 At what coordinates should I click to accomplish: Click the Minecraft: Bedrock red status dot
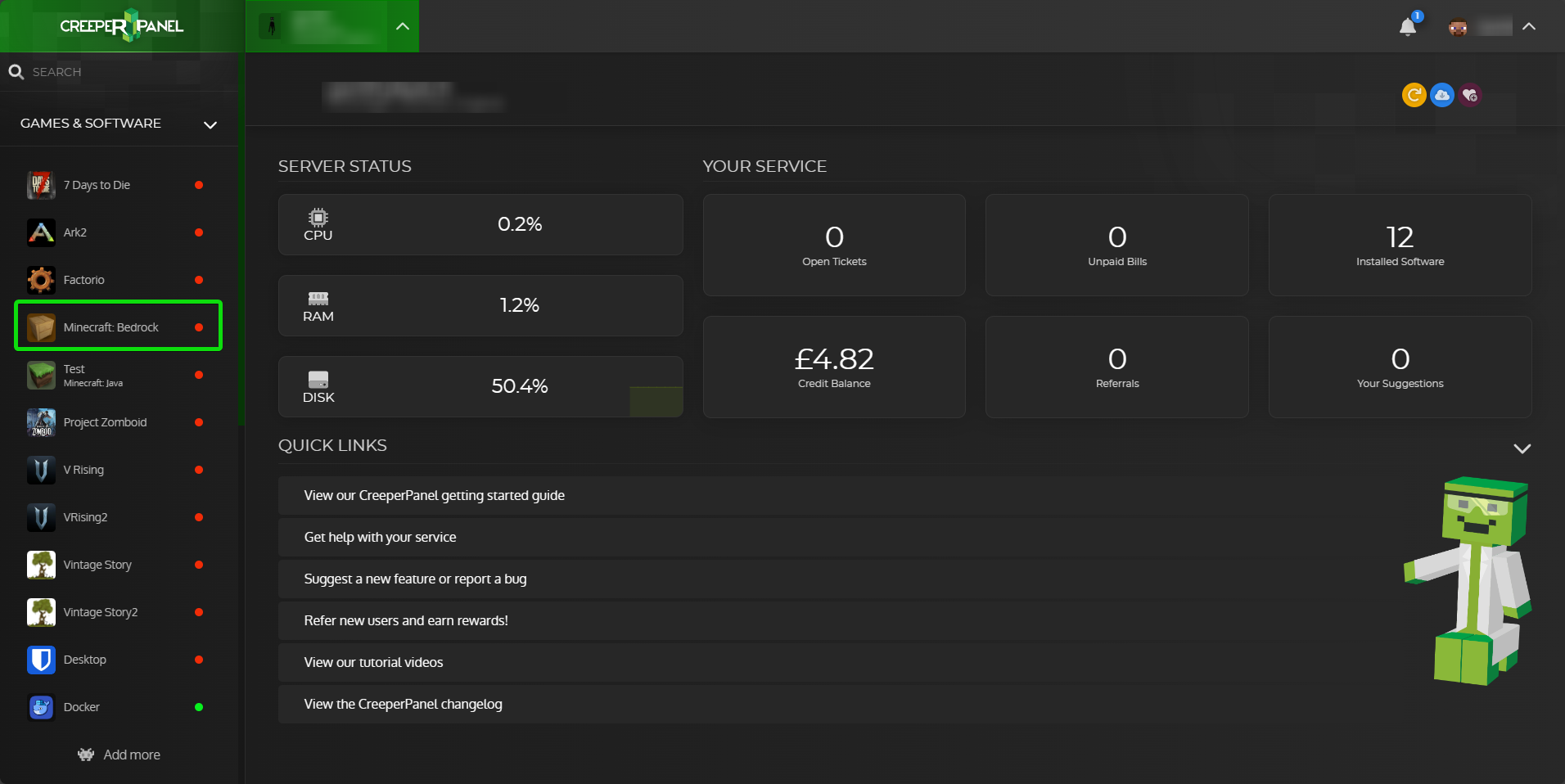tap(199, 327)
